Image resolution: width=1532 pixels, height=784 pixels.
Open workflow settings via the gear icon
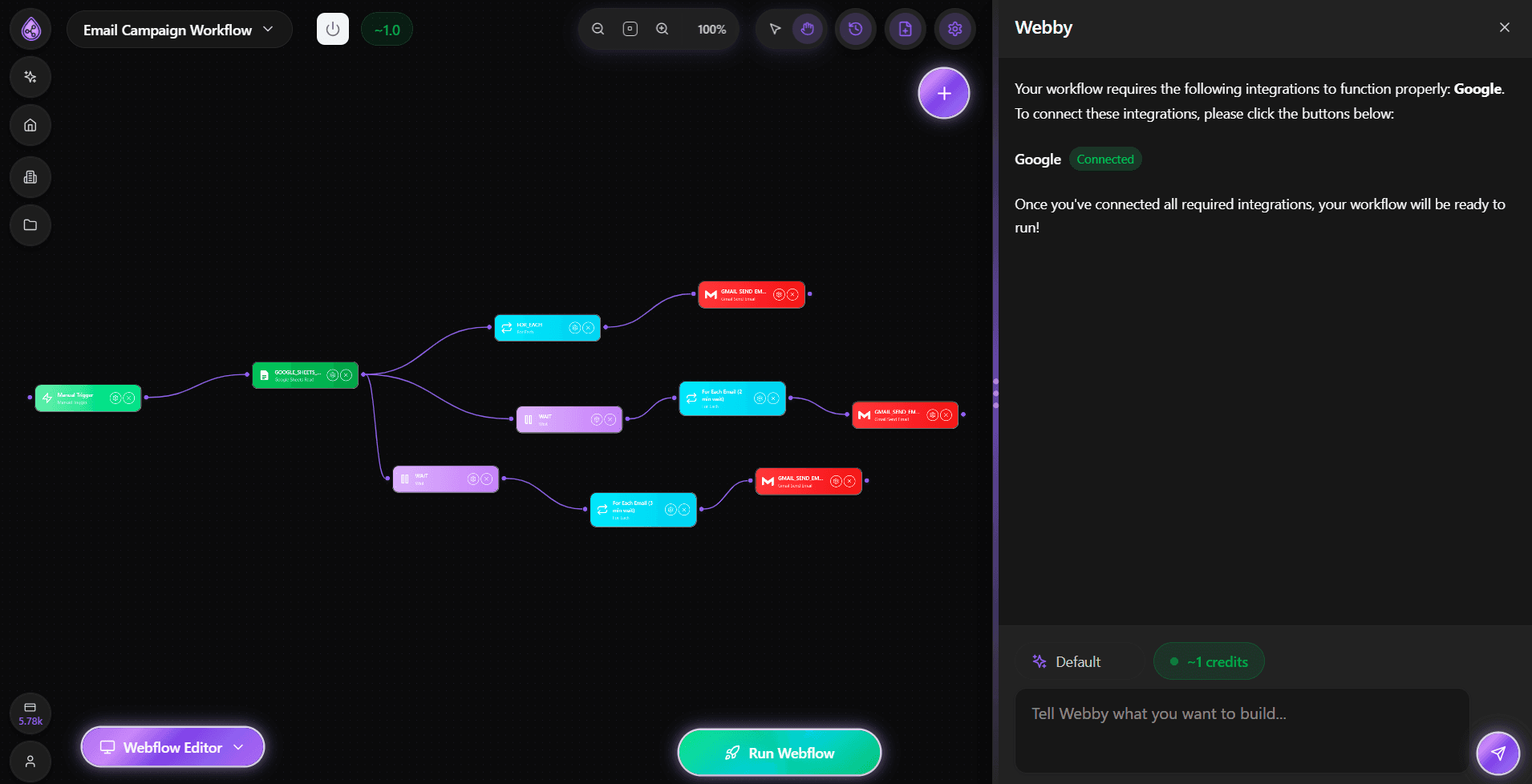954,28
